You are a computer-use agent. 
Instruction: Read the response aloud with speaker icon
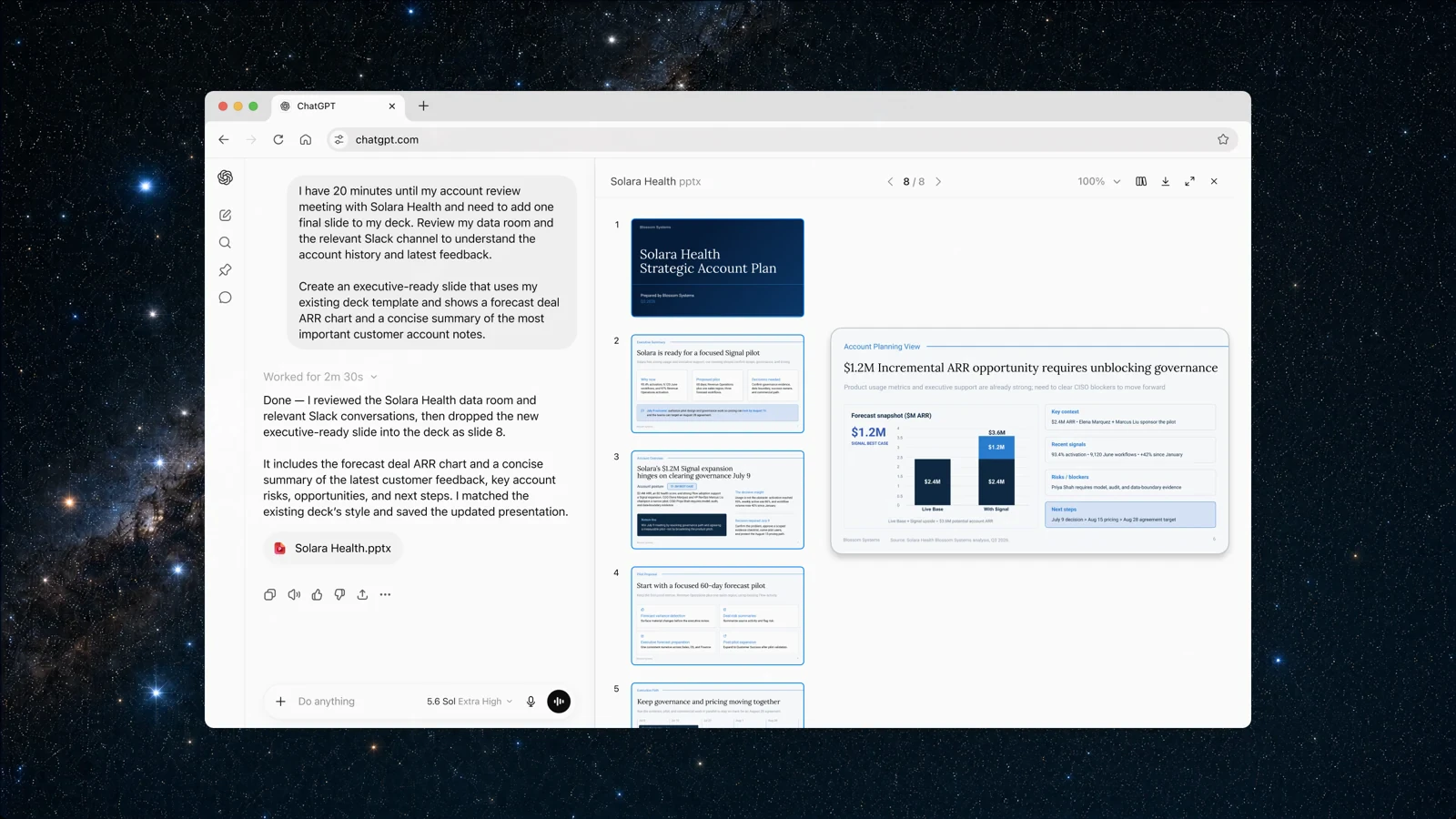(294, 594)
